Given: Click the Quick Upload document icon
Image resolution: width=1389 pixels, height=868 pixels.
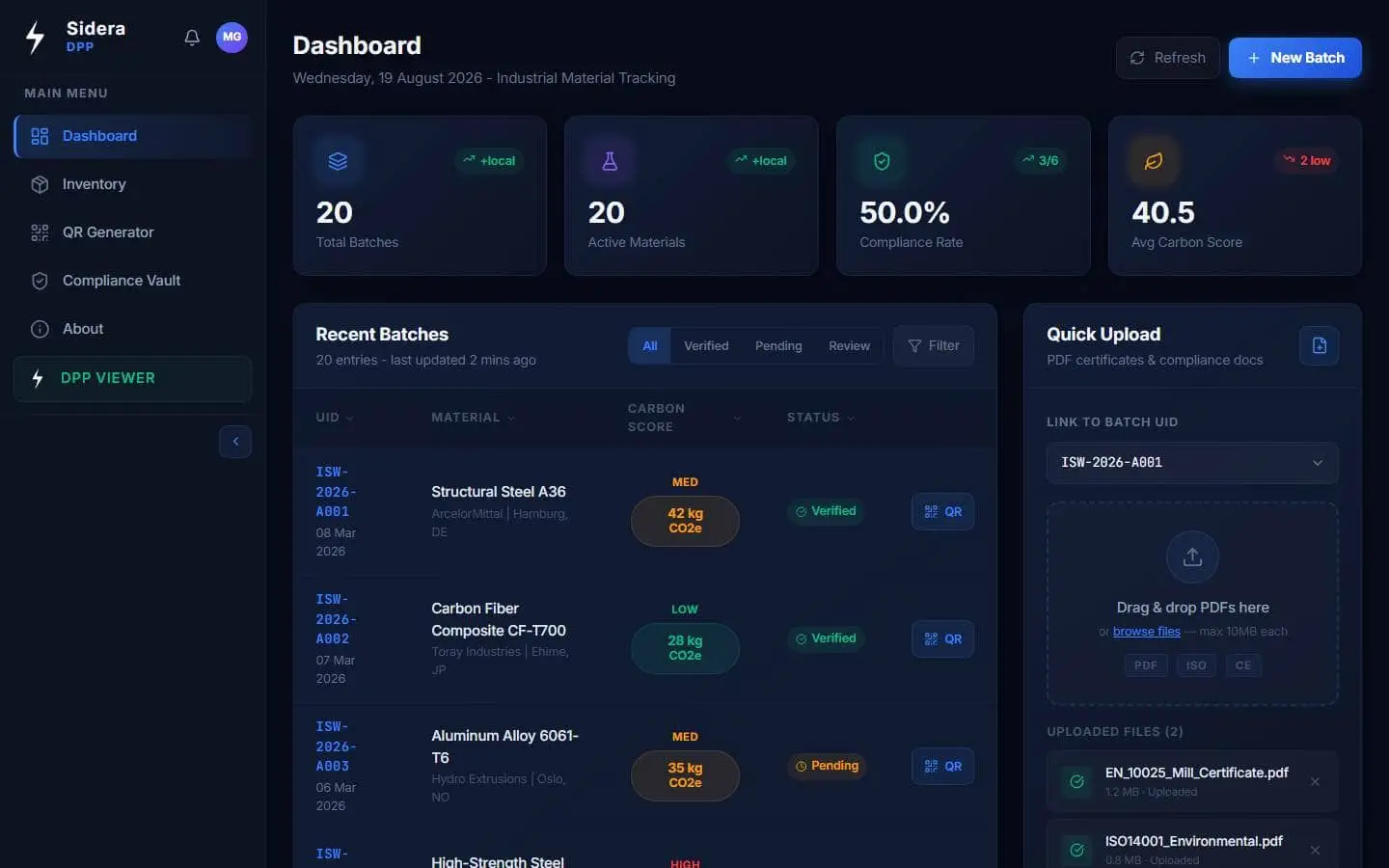Looking at the screenshot, I should click(x=1320, y=346).
